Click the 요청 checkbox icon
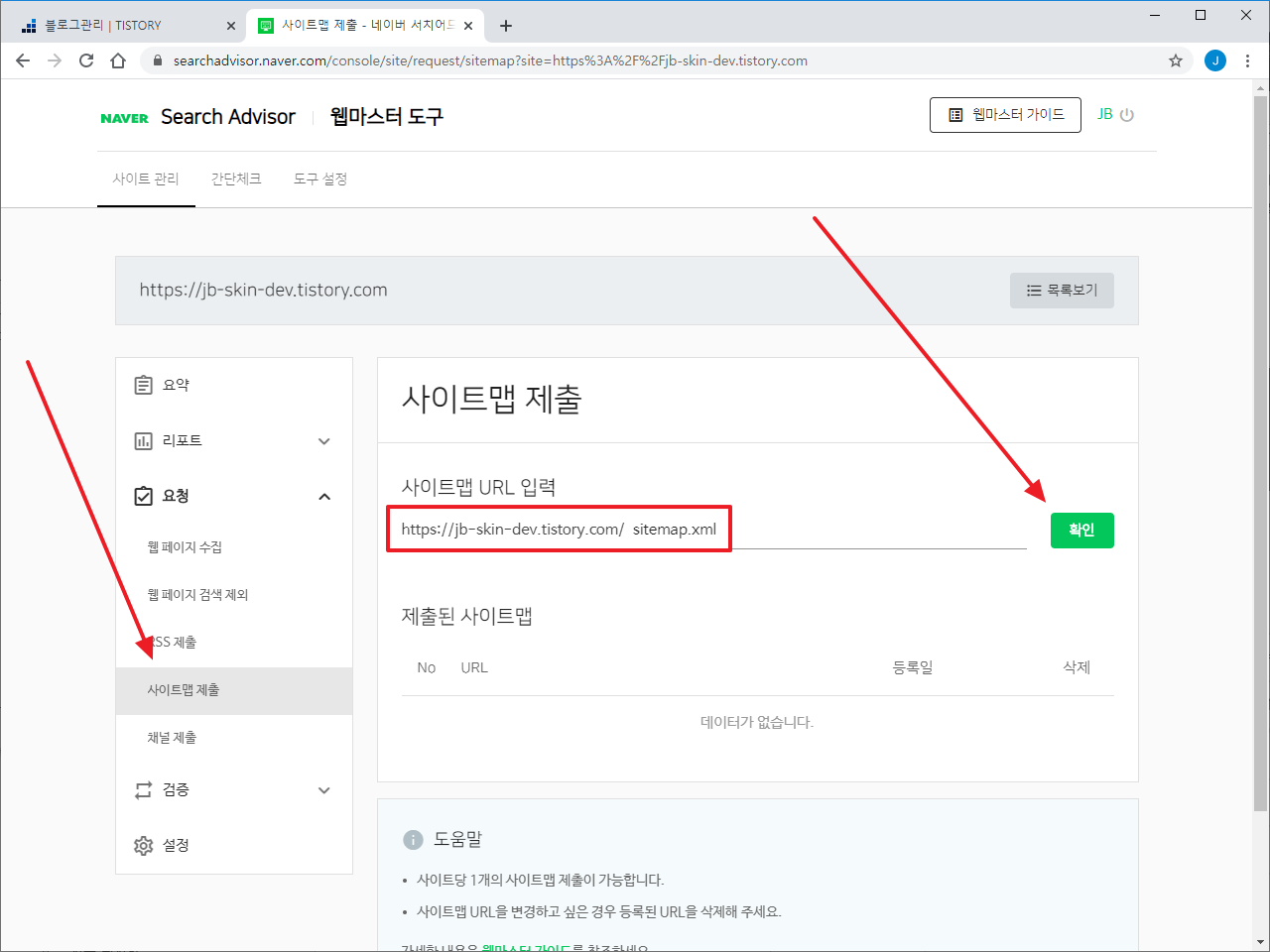Viewport: 1270px width, 952px height. click(144, 496)
